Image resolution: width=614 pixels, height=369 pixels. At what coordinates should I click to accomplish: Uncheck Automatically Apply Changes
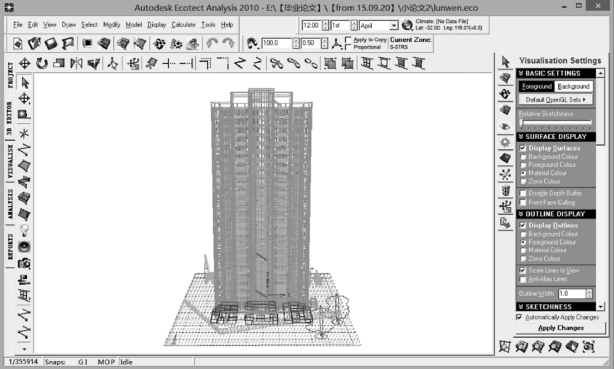(519, 317)
